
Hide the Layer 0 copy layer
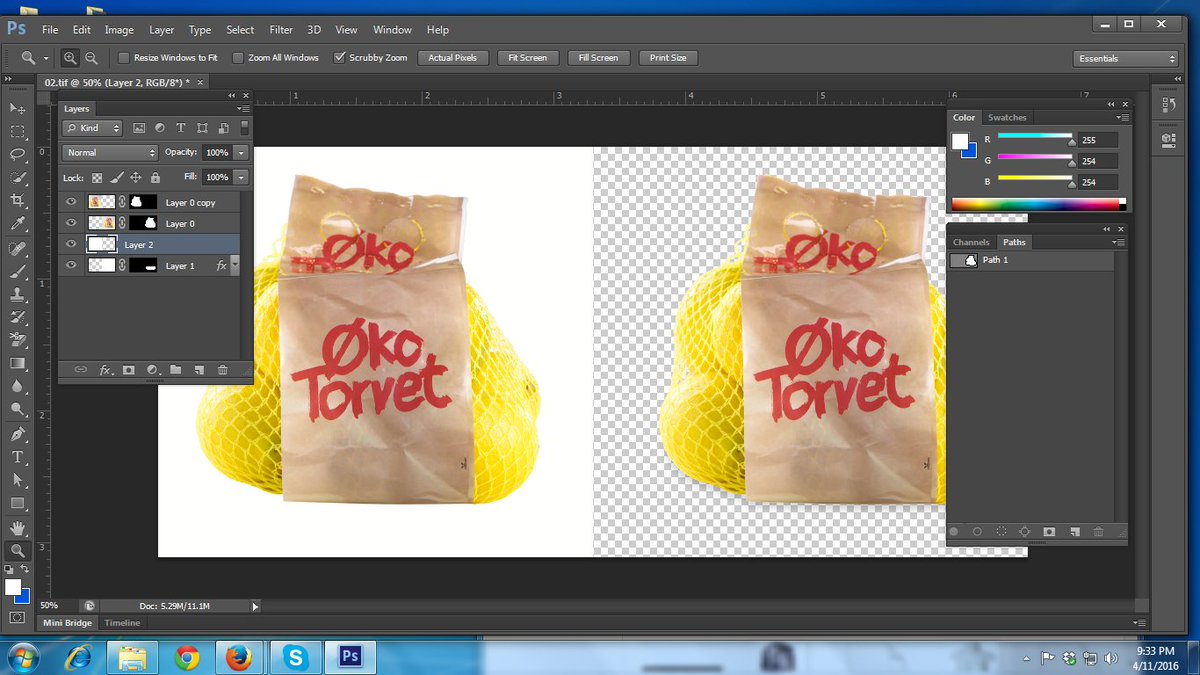pos(71,202)
